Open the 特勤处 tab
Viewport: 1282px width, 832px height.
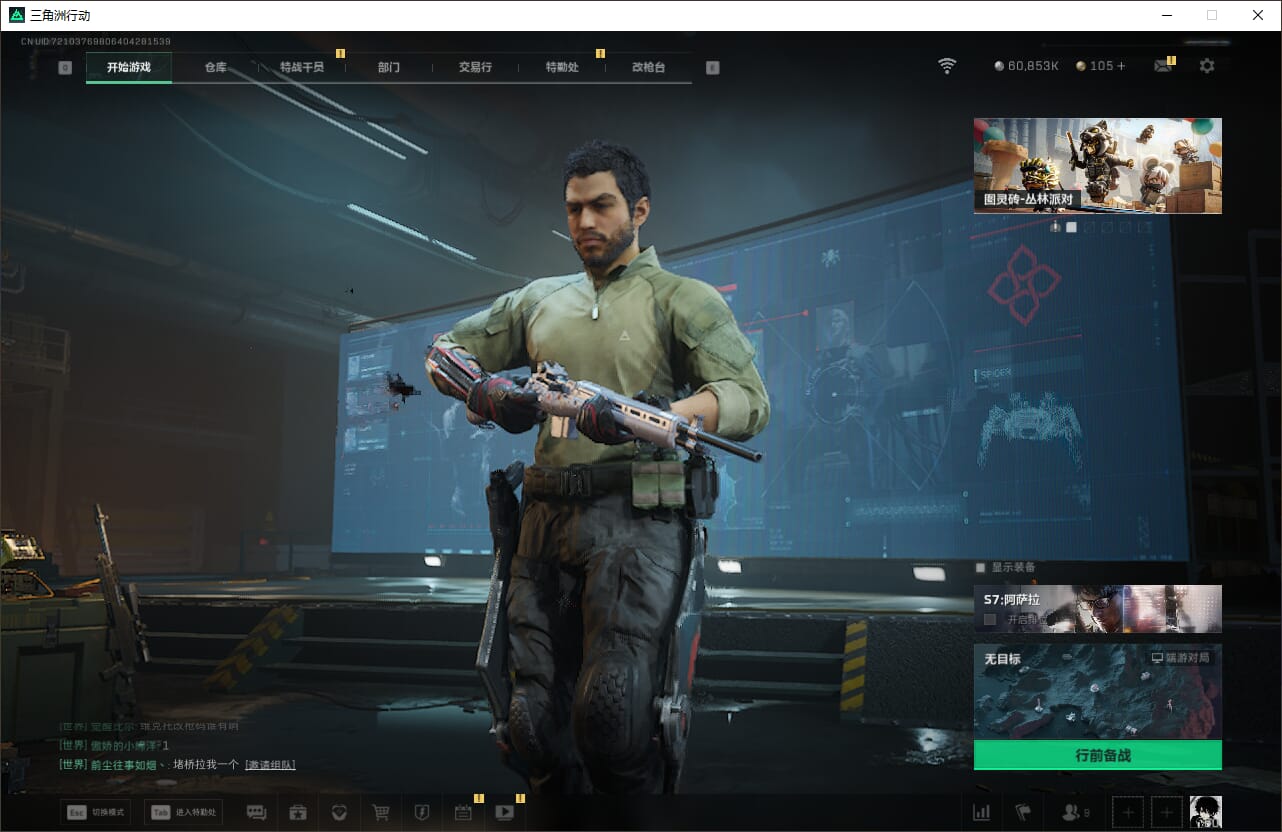click(x=562, y=67)
